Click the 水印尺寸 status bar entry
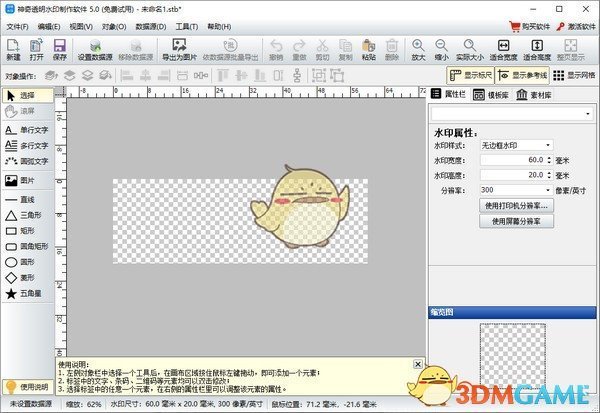The width and height of the screenshot is (600, 413). [186, 404]
